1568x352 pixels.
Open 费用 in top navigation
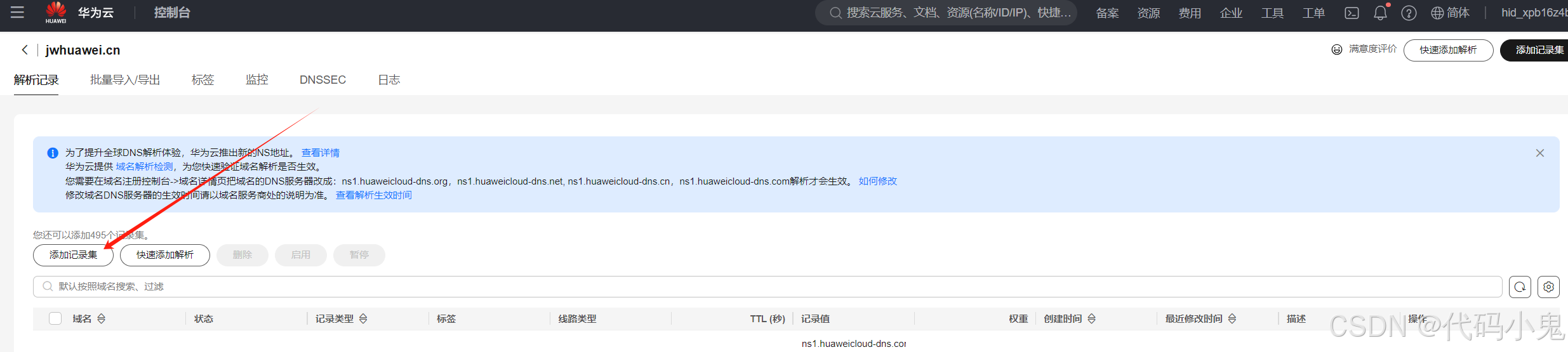coord(1190,13)
